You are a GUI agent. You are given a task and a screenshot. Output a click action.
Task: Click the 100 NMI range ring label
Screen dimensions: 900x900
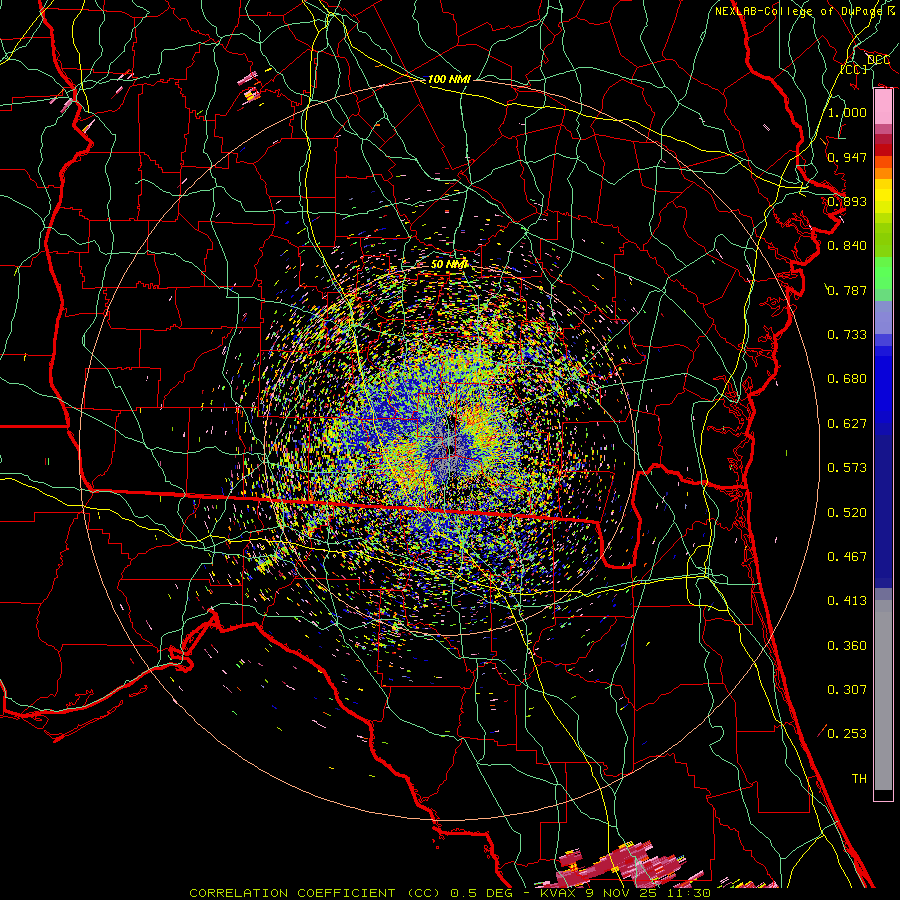point(449,79)
